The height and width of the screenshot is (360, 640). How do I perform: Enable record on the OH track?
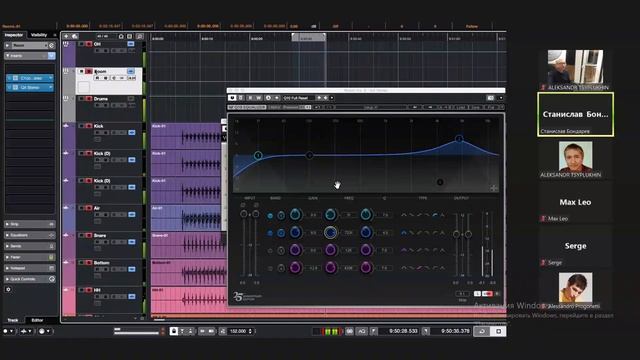point(89,44)
